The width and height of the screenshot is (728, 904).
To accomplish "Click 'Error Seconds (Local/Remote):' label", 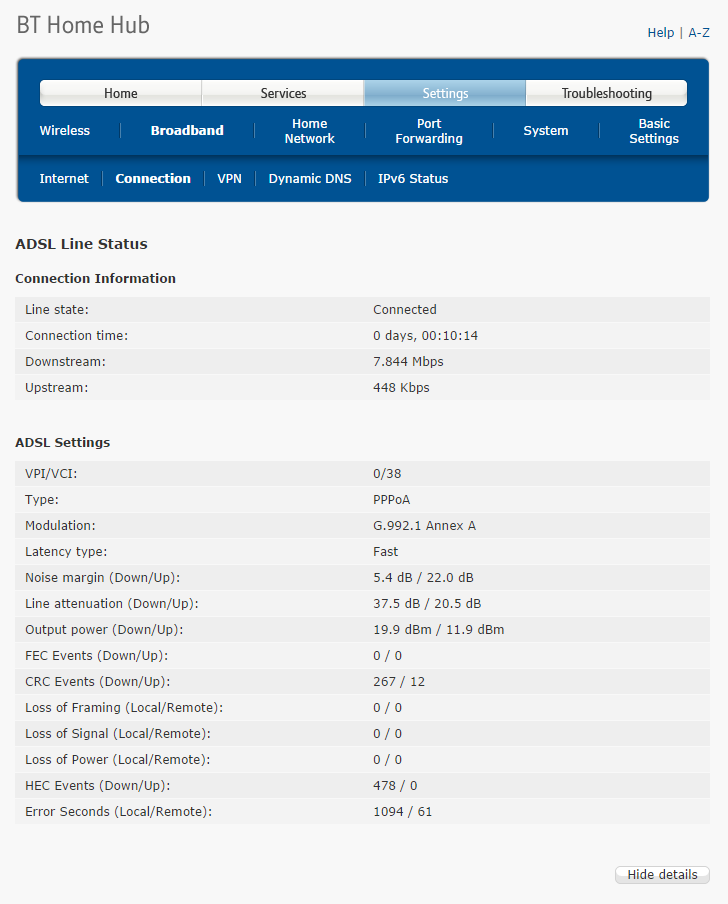I will (x=118, y=811).
